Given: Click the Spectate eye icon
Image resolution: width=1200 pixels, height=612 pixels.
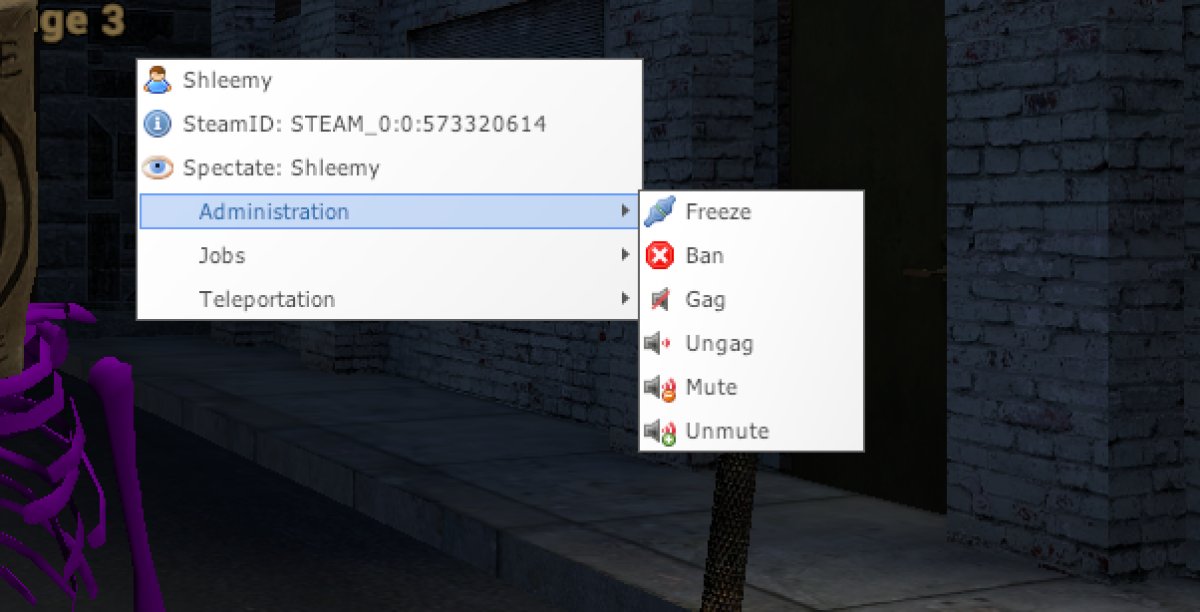Looking at the screenshot, I should click(x=158, y=168).
